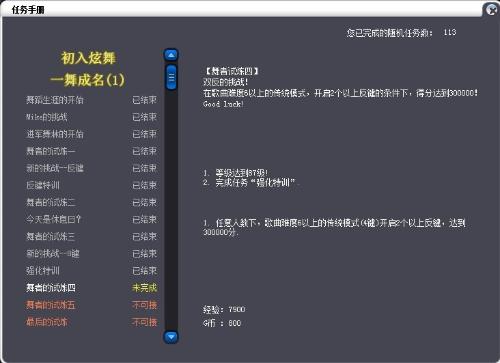Screen dimensions: 500x363
Task: Click the G币: 800 reward
Action: pos(222,323)
